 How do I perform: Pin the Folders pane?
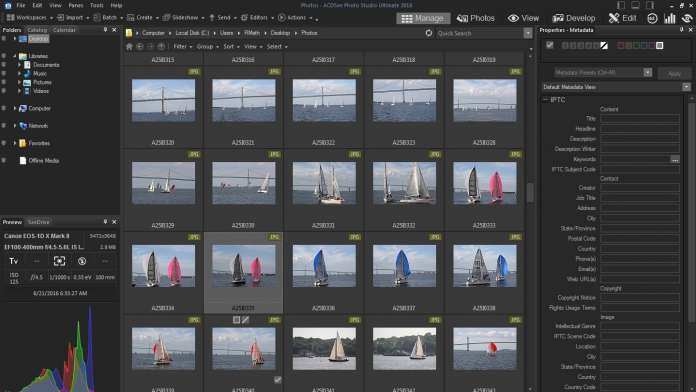click(x=105, y=30)
